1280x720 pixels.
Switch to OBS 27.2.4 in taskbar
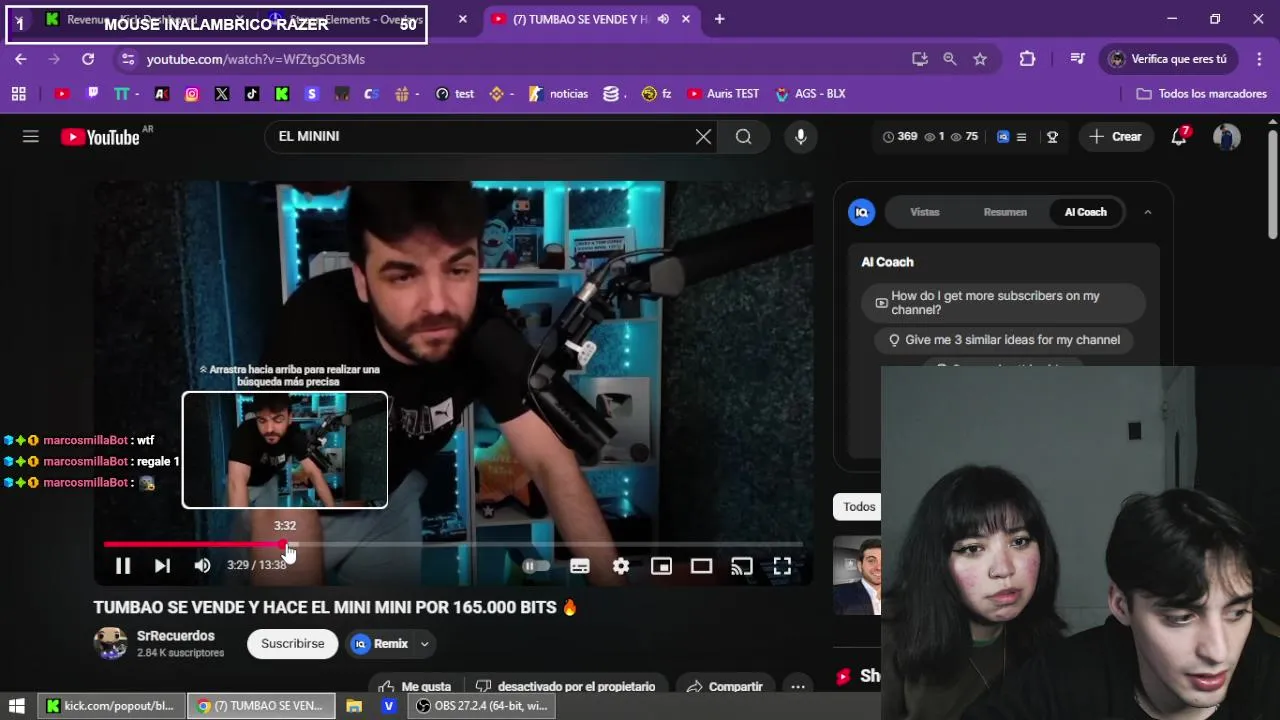[482, 706]
